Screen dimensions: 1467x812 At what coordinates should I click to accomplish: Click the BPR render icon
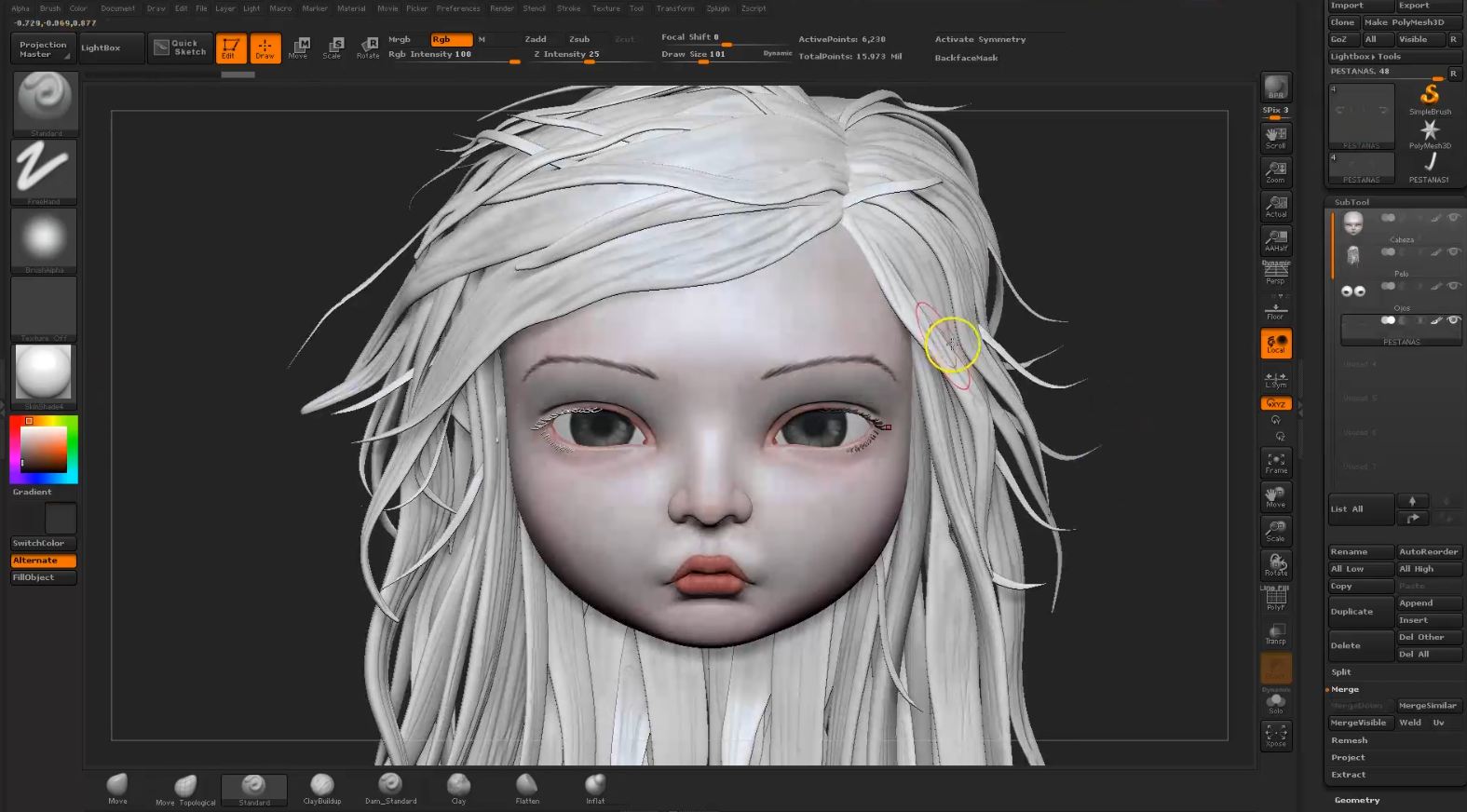1276,88
